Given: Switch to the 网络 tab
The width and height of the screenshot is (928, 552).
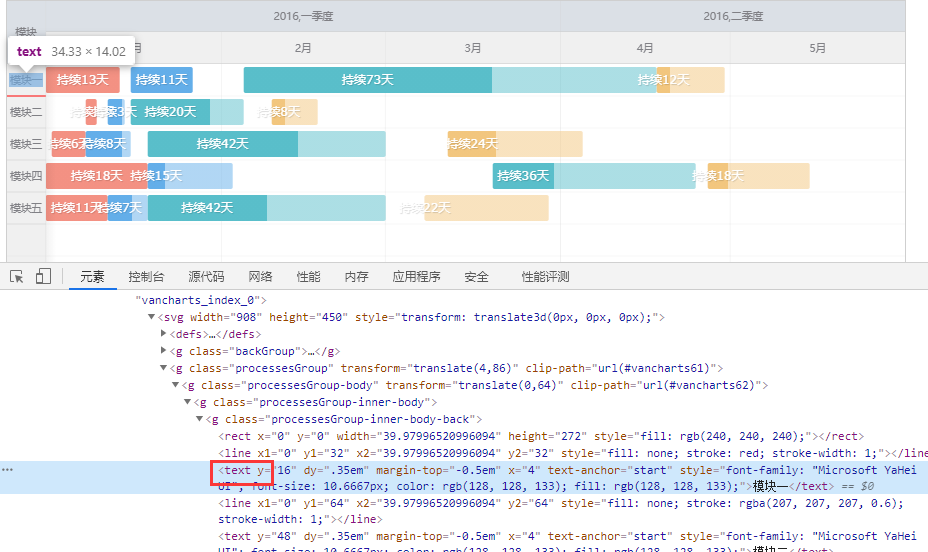Looking at the screenshot, I should pyautogui.click(x=260, y=277).
